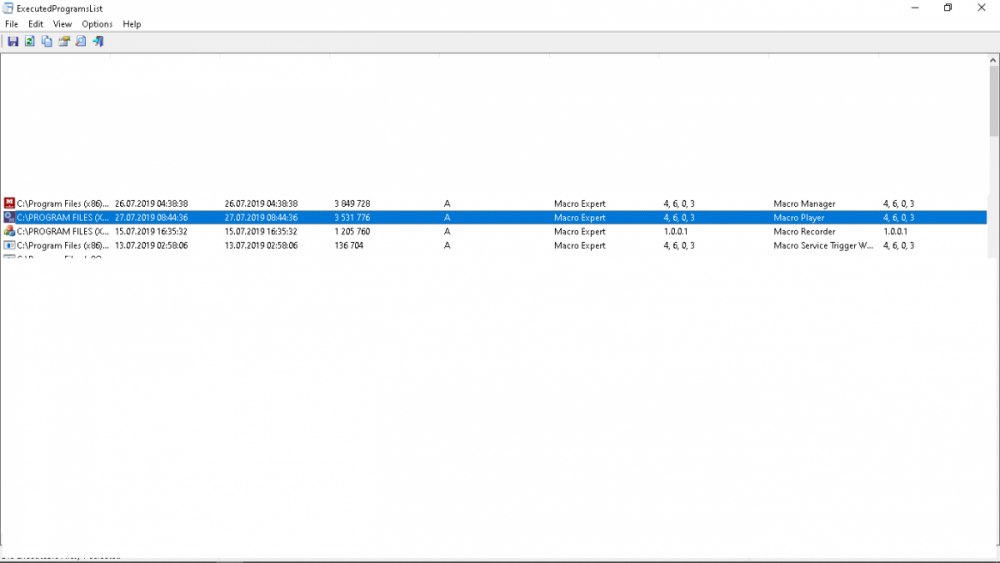Click the Macro Service Trigger row icon
1000x563 pixels.
pos(9,245)
